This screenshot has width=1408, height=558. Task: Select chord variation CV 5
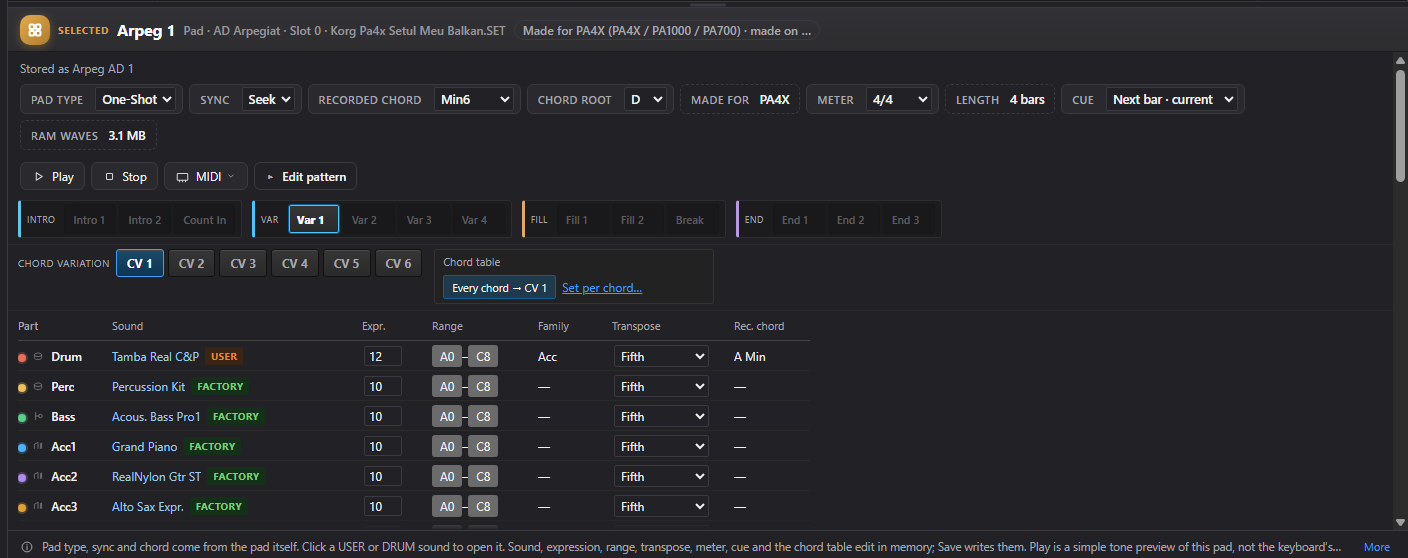(346, 264)
